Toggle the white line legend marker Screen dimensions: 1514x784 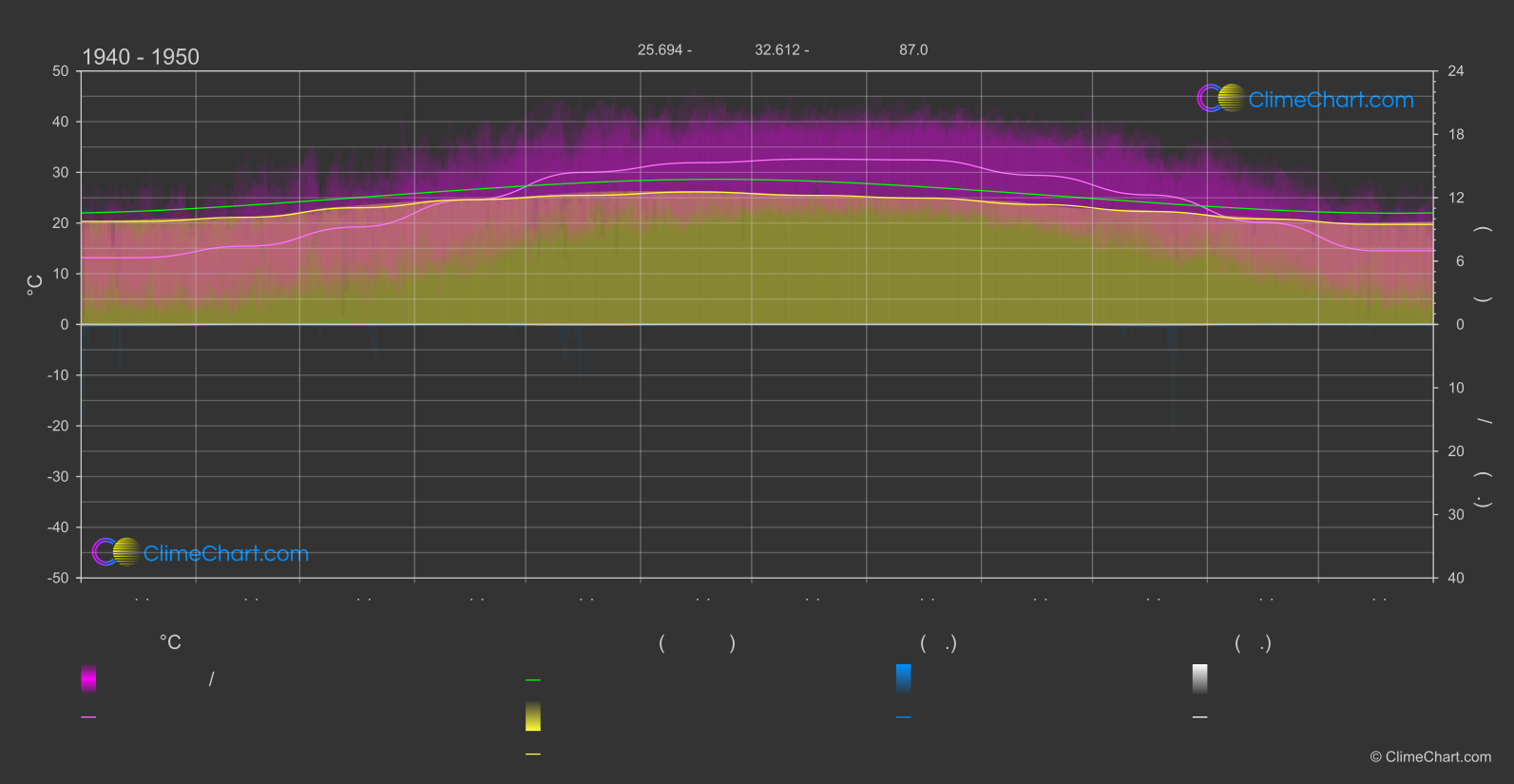point(1200,717)
